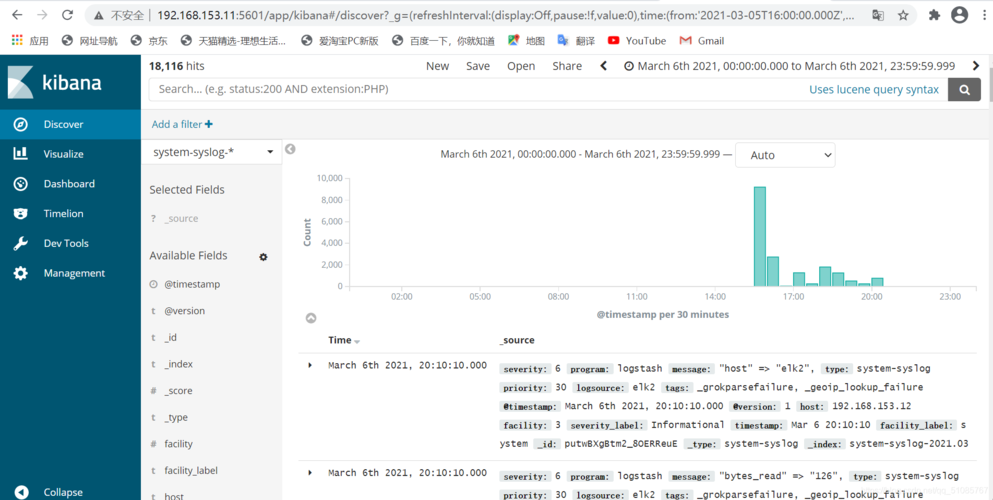The width and height of the screenshot is (993, 500).
Task: Click Save in the top menu
Action: [x=478, y=66]
